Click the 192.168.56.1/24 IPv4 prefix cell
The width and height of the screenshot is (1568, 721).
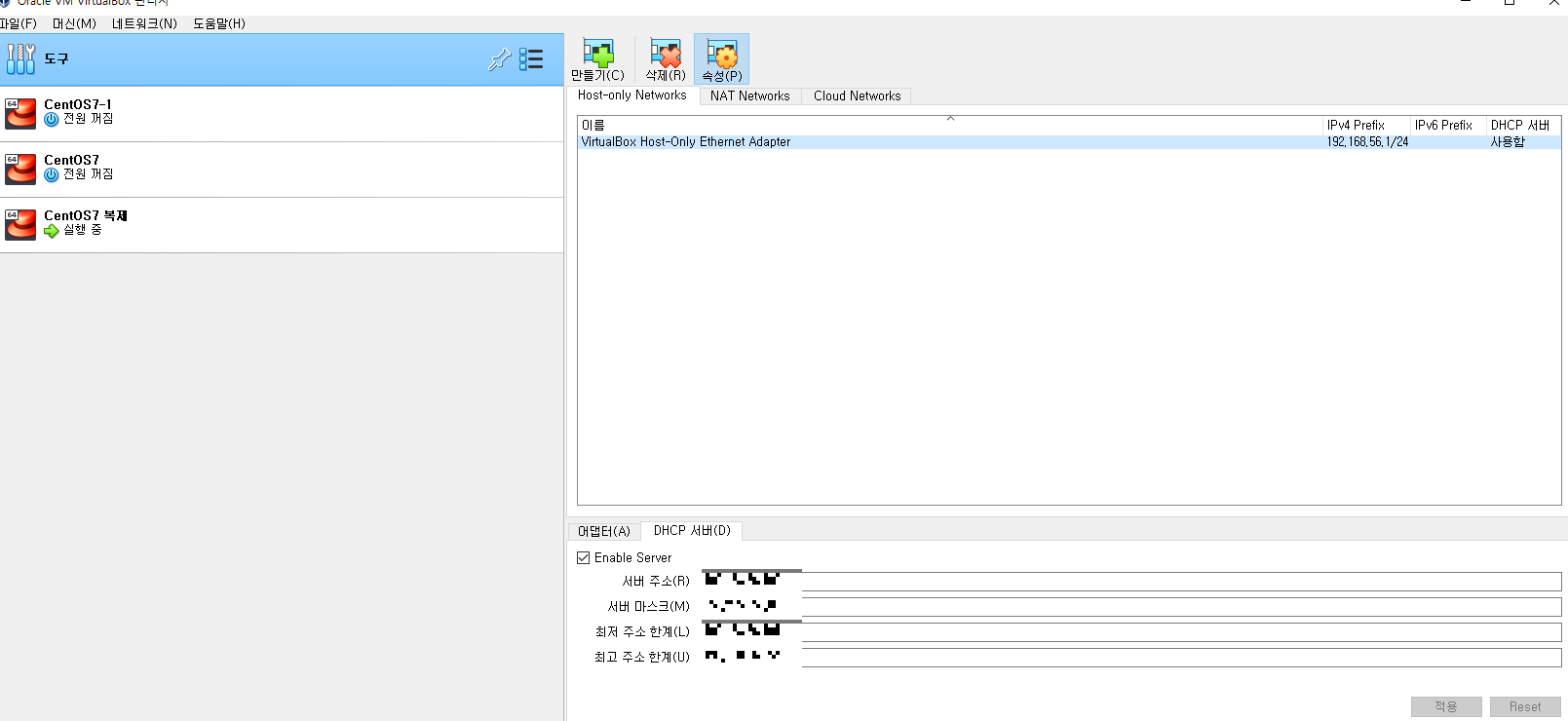[1367, 142]
